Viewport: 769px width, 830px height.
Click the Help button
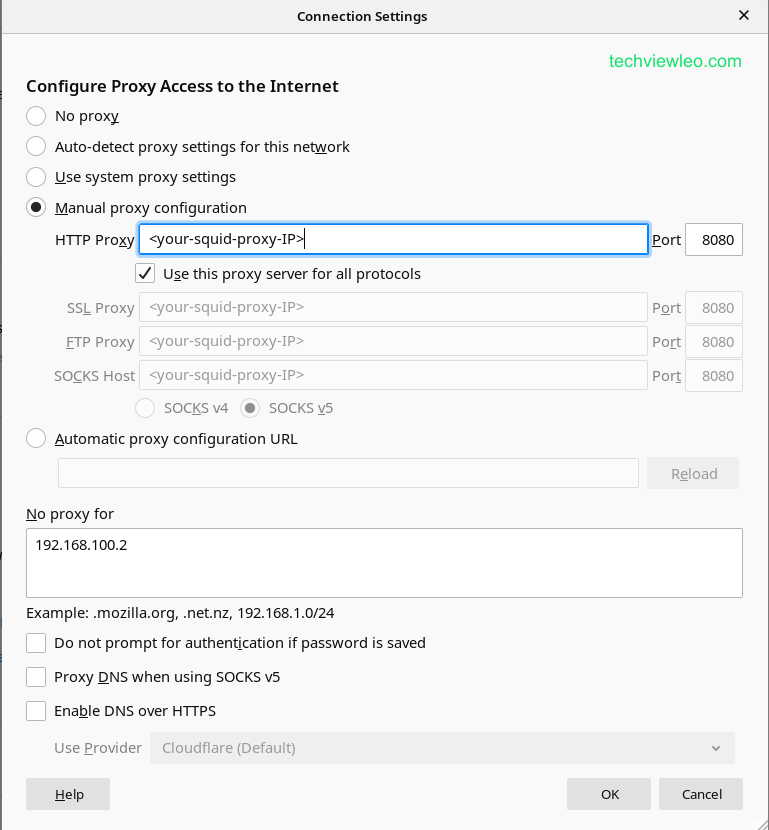pyautogui.click(x=68, y=794)
